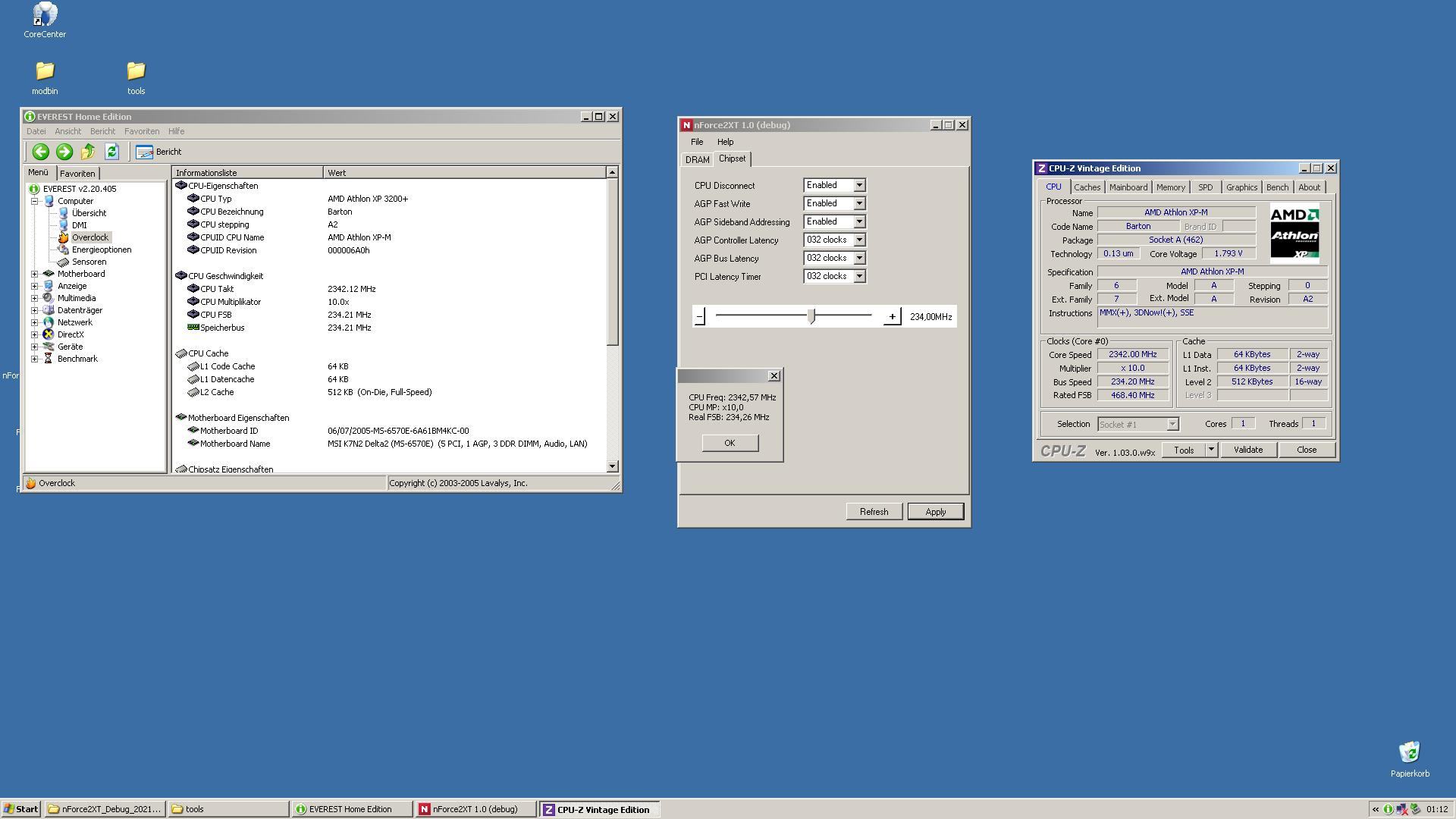Click the FSB slider thumb in nForce2XT
Viewport: 1456px width, 819px height.
coord(811,316)
